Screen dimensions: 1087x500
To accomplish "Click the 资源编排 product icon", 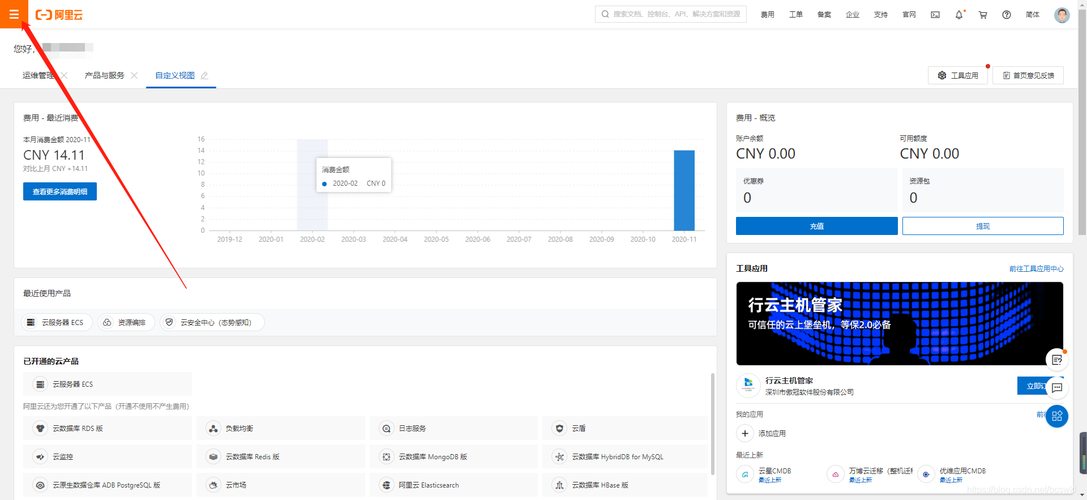I will pos(107,322).
